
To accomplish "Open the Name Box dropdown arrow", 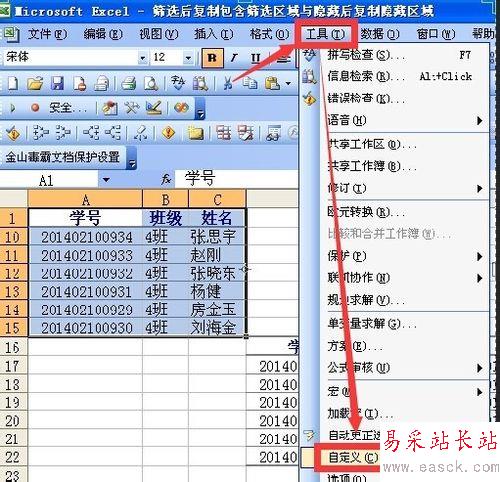I will tap(106, 180).
